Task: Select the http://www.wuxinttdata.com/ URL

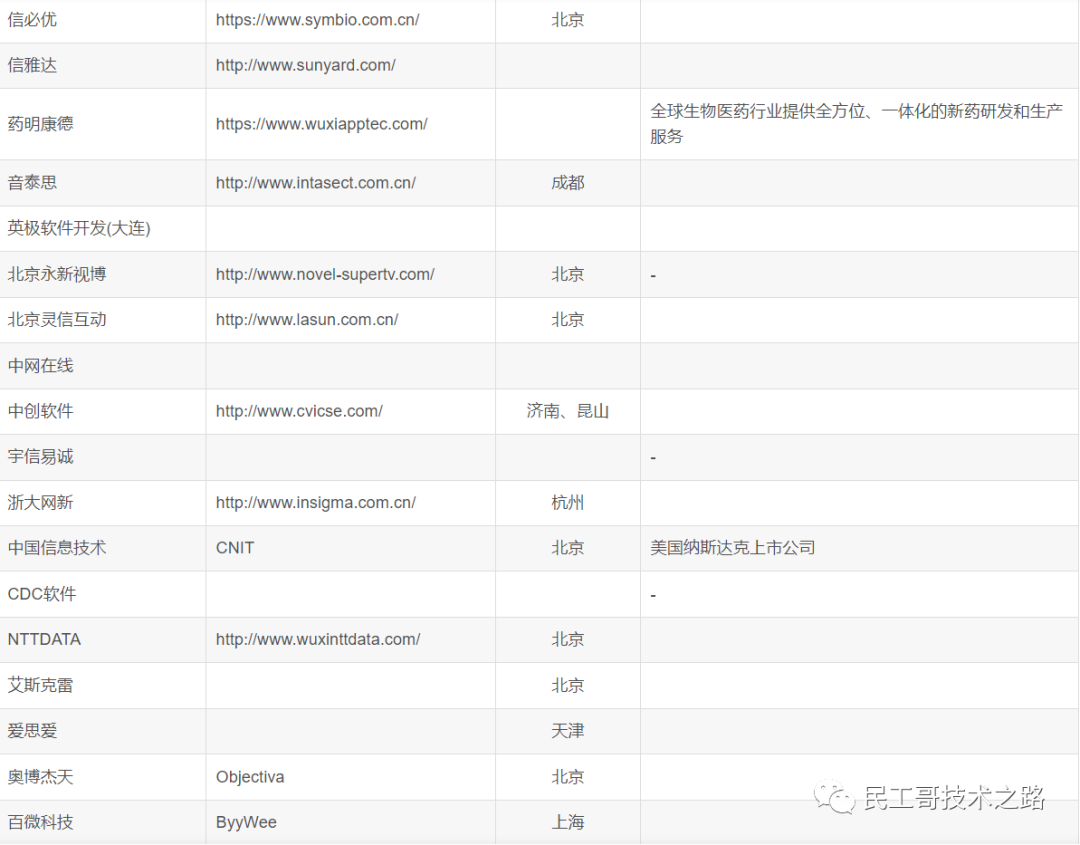Action: pos(318,640)
